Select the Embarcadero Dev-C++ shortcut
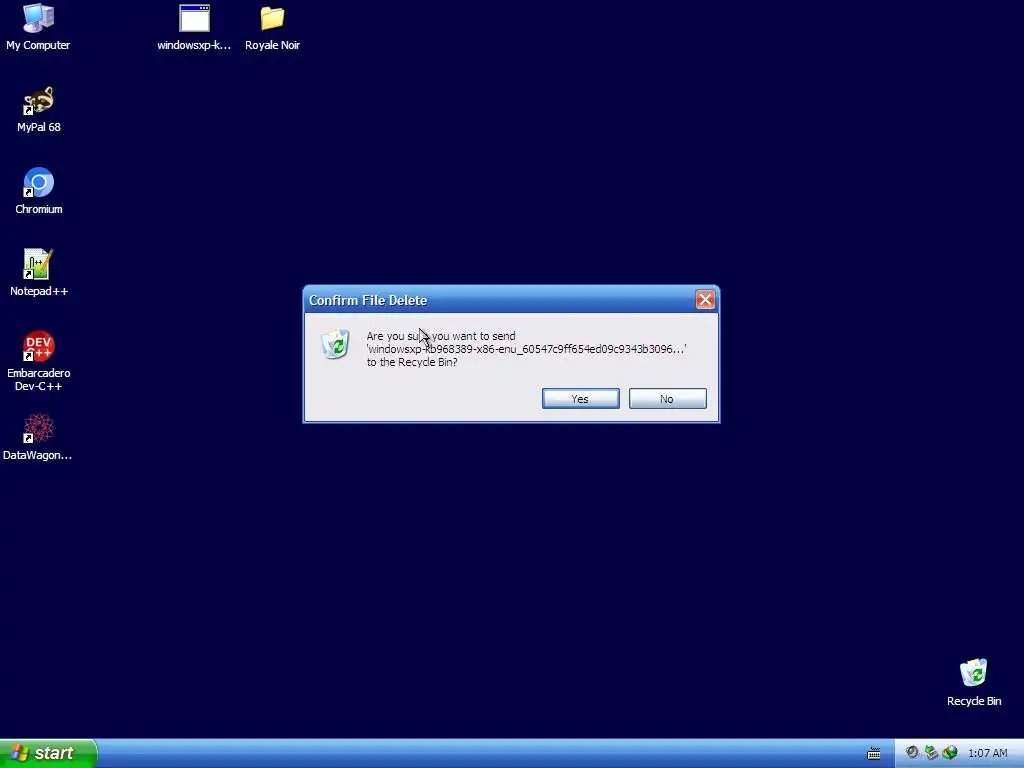This screenshot has height=768, width=1024. point(39,361)
